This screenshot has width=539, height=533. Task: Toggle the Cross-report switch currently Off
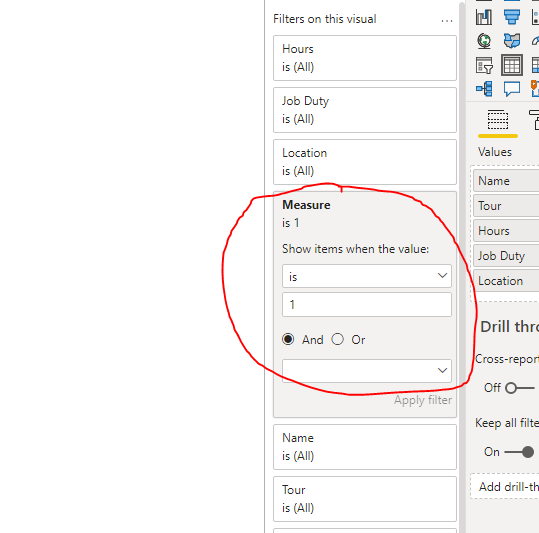pyautogui.click(x=520, y=388)
